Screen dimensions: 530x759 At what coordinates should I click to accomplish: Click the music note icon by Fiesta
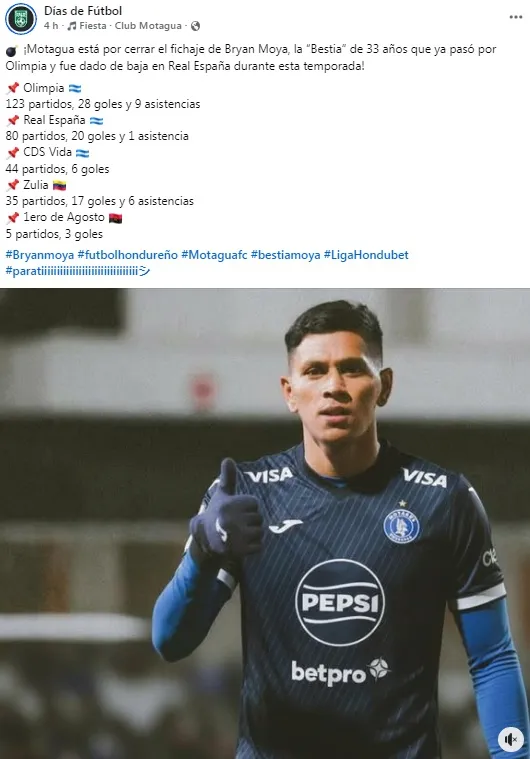click(x=72, y=26)
